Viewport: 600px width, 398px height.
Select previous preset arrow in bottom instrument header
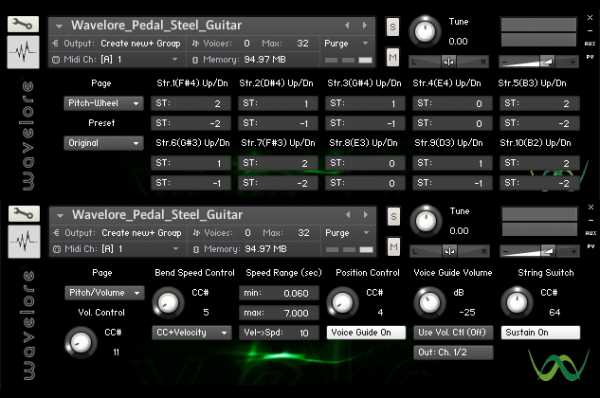348,215
